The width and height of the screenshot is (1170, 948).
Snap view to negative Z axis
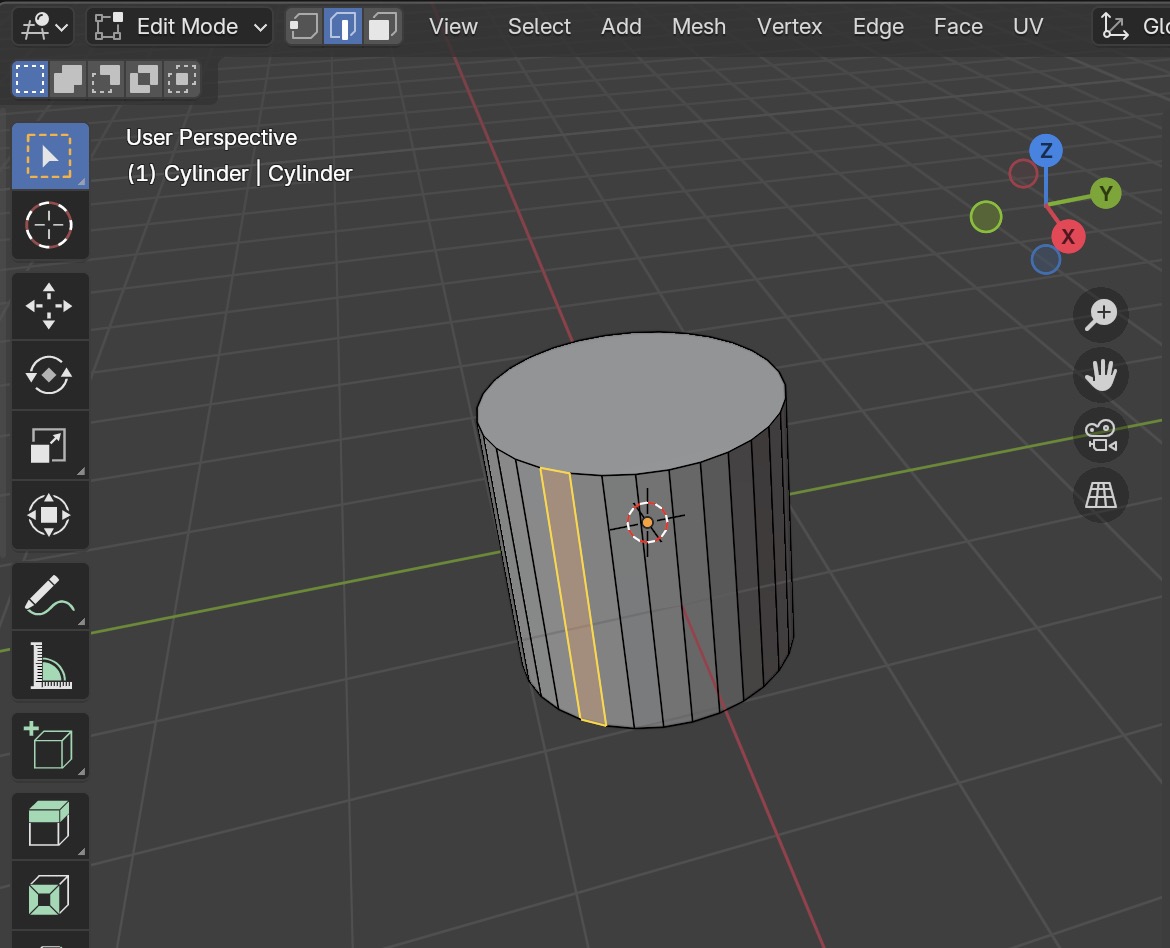click(1045, 260)
